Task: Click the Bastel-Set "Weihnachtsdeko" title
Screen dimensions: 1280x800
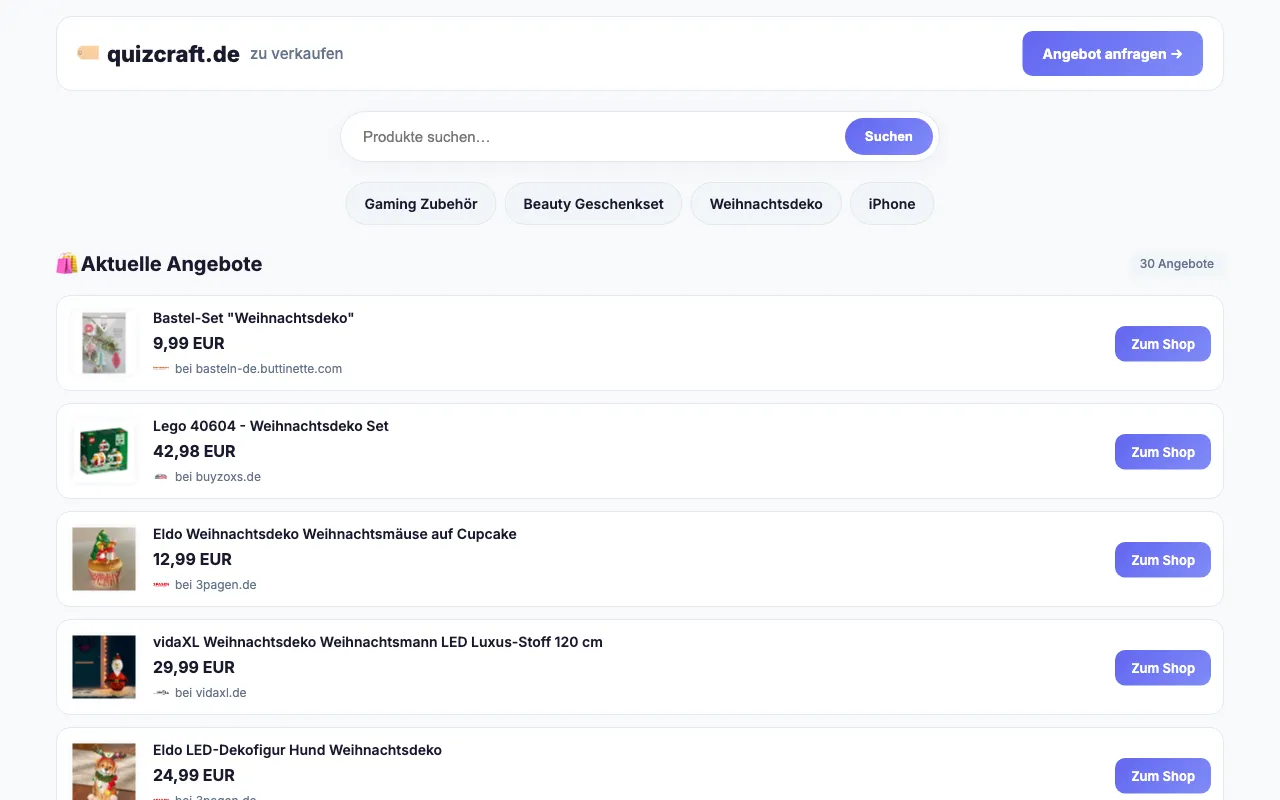Action: (254, 318)
